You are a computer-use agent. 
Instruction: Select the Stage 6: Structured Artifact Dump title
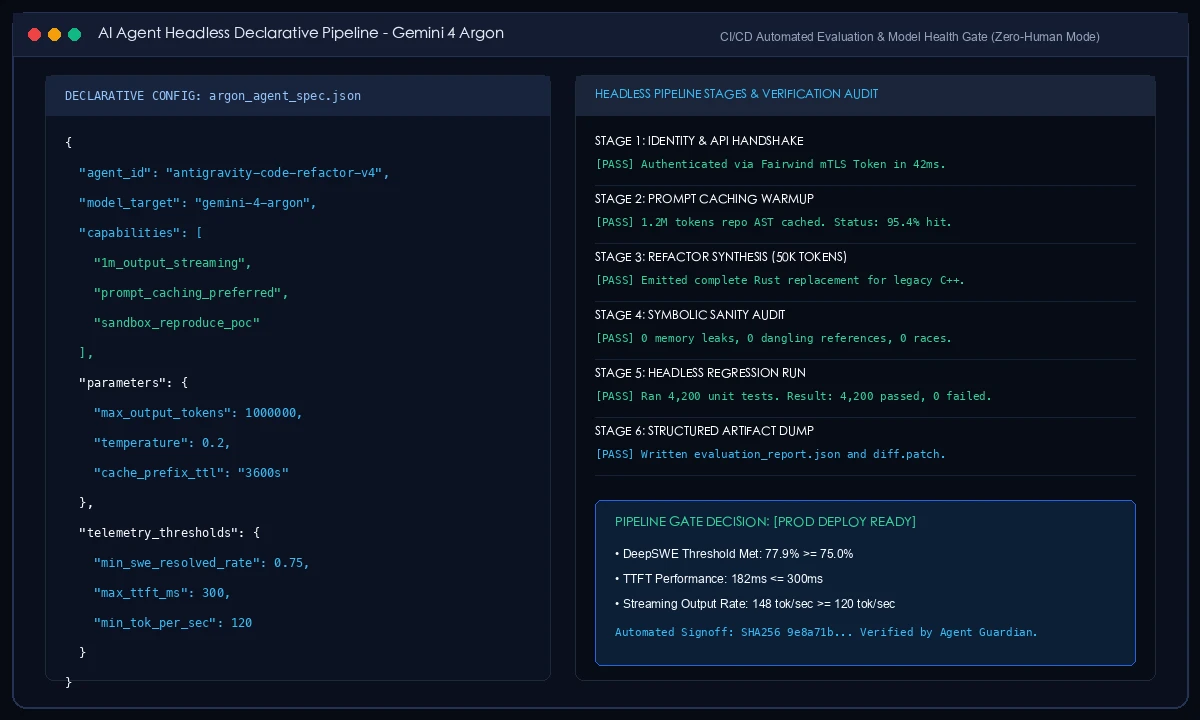[704, 431]
